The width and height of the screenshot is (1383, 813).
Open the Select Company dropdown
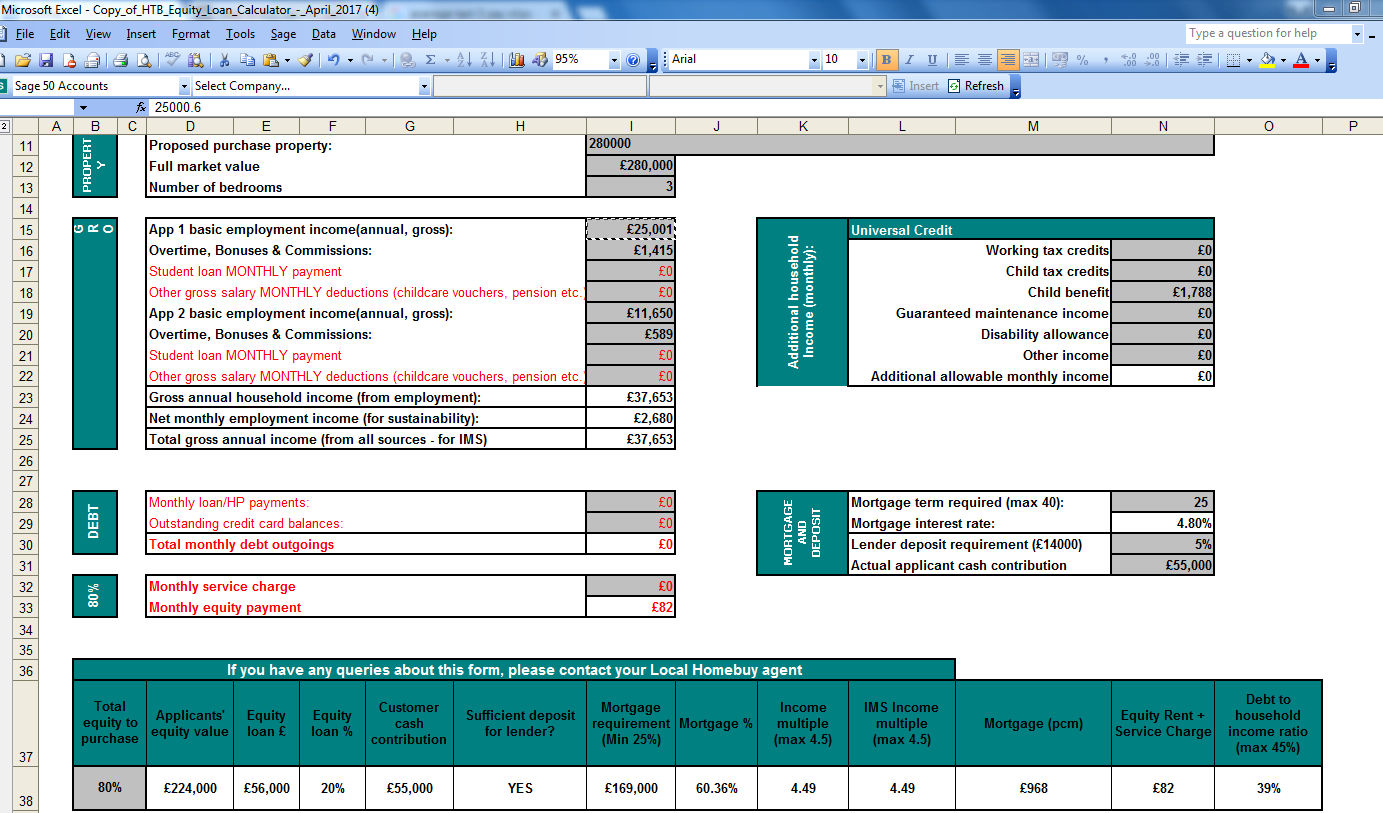[424, 86]
